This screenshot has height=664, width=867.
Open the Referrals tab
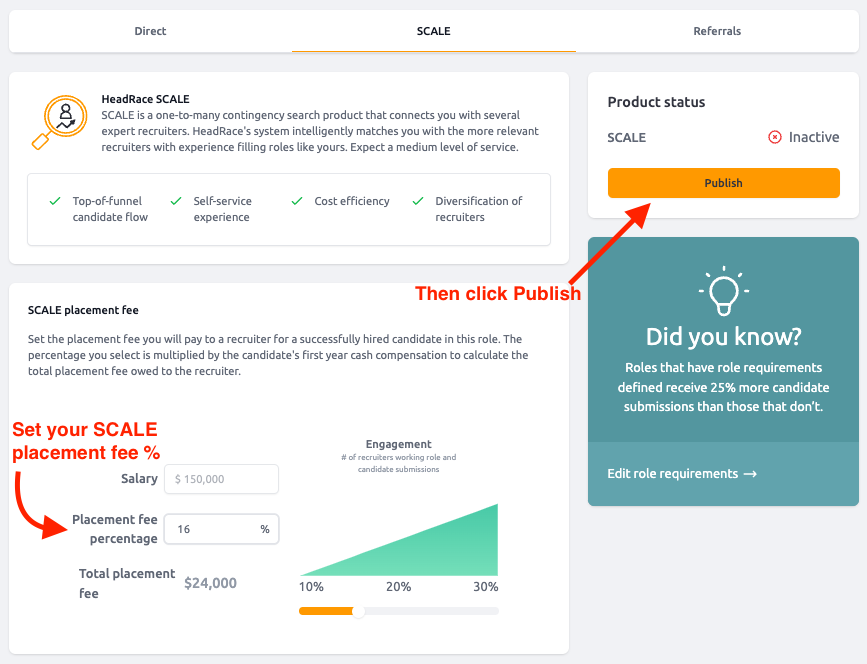click(717, 31)
